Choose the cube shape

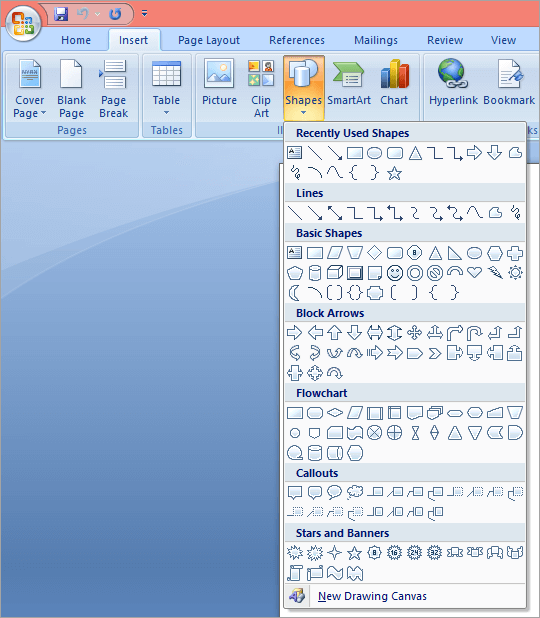tap(335, 273)
